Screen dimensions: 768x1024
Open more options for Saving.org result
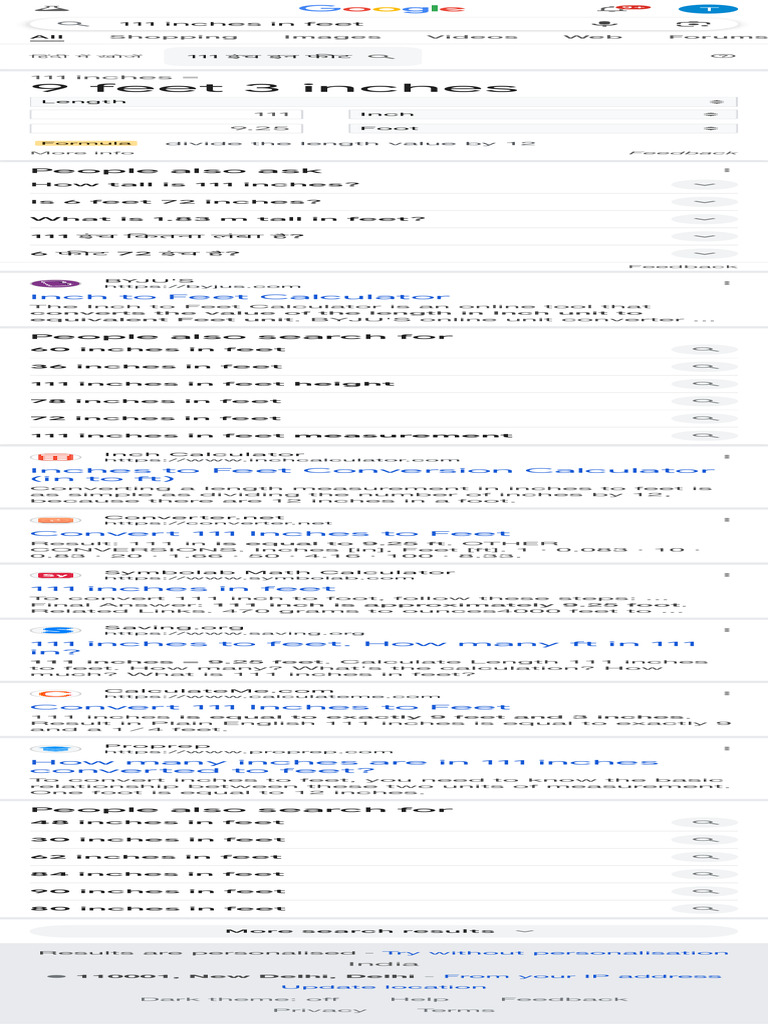click(727, 630)
